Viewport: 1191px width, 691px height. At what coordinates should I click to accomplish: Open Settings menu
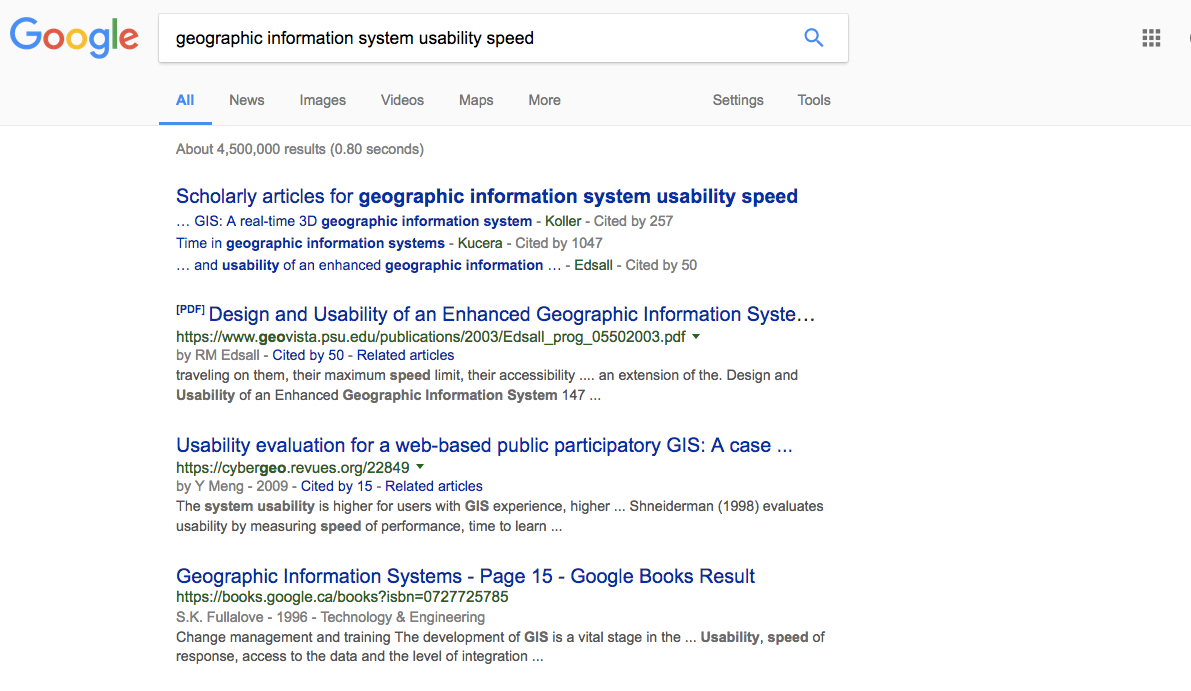coord(738,100)
